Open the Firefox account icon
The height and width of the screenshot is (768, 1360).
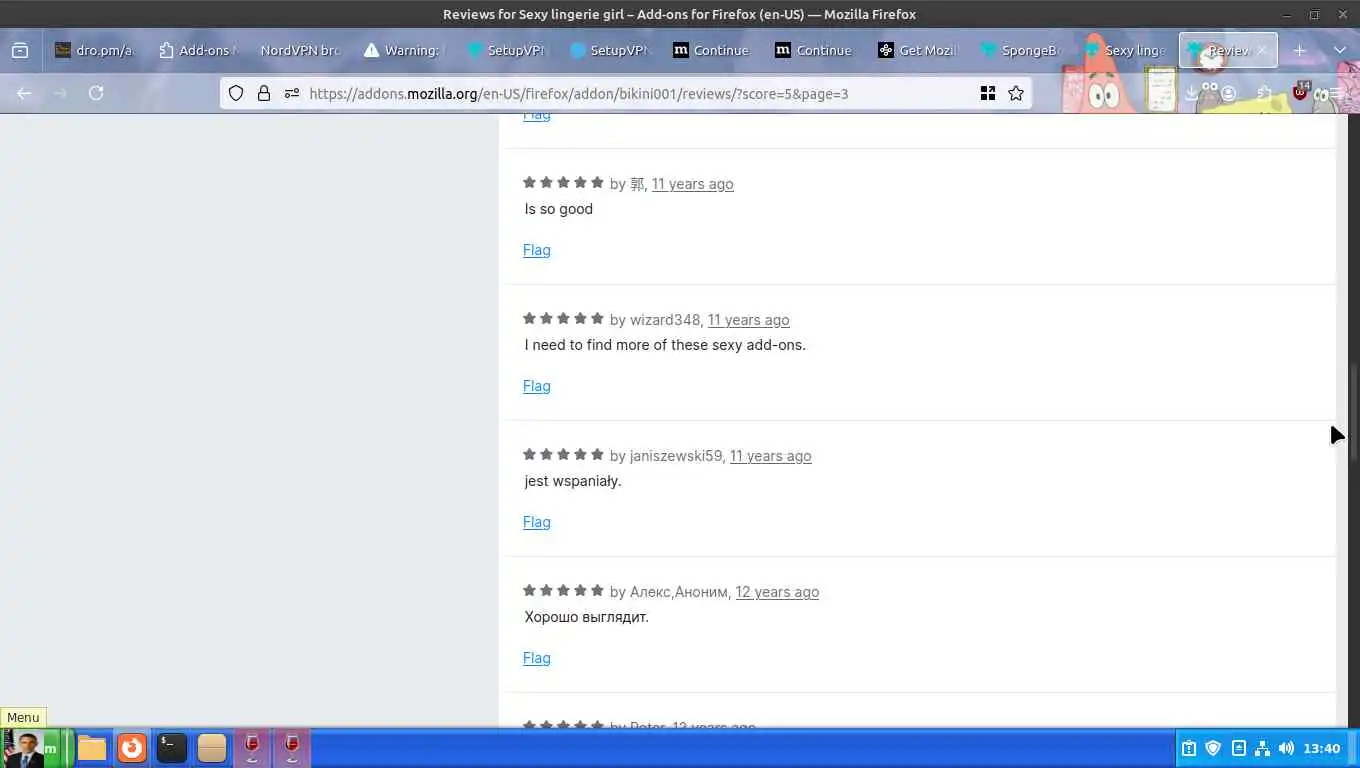1228,93
